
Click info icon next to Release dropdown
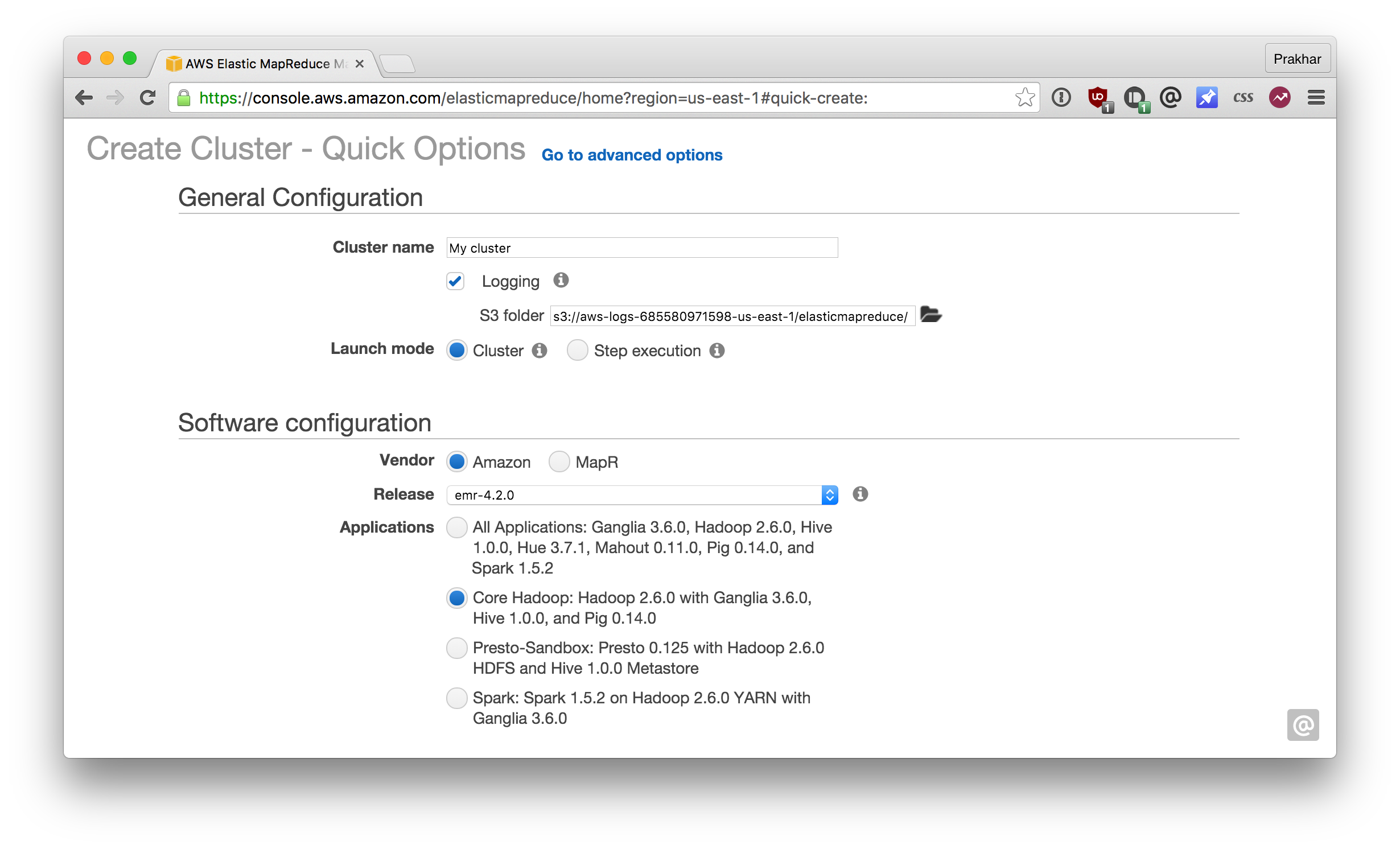pyautogui.click(x=860, y=494)
